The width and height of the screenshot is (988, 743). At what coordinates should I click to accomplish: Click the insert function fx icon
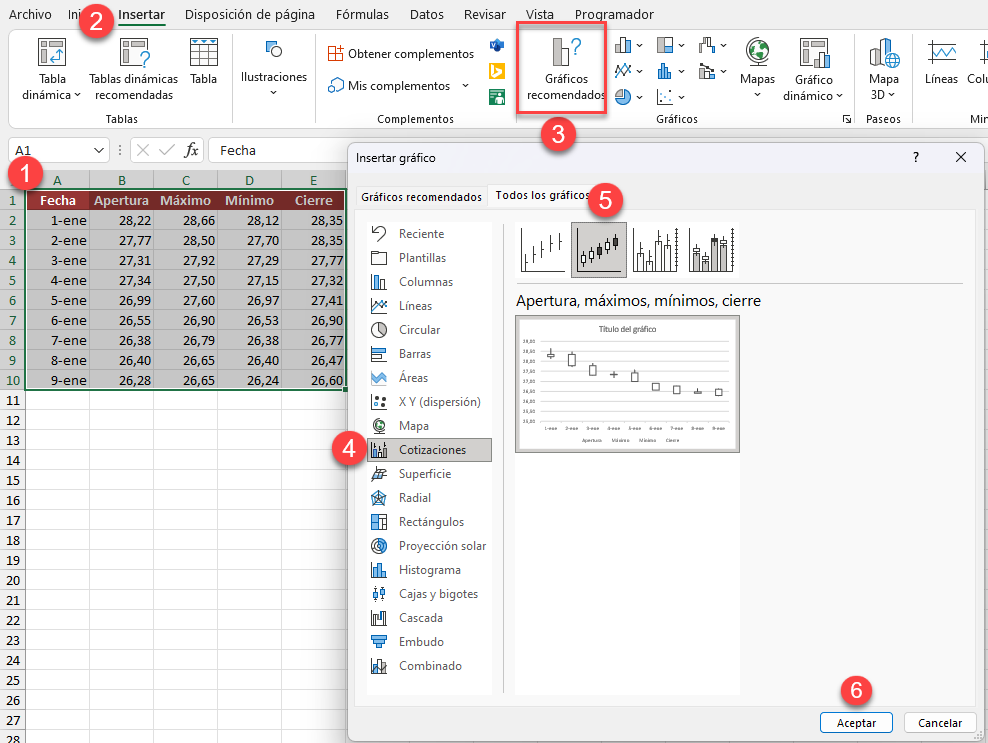pyautogui.click(x=191, y=151)
